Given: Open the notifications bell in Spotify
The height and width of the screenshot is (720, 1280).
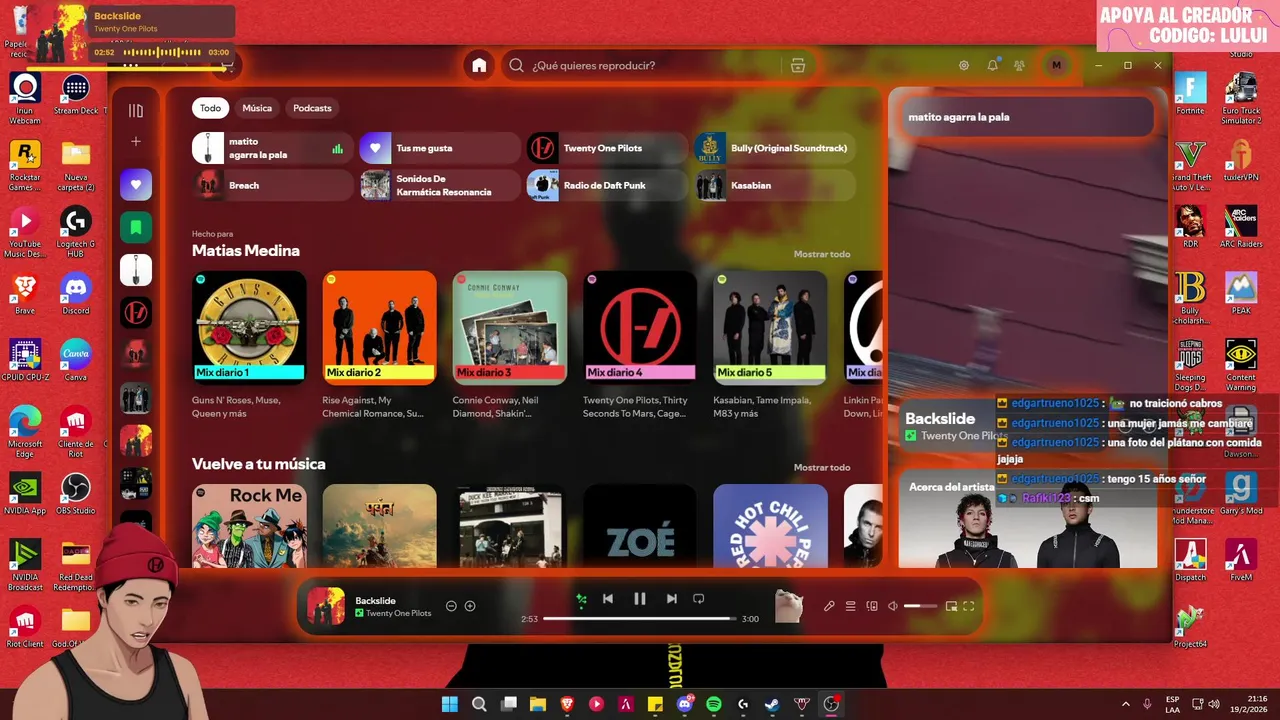Looking at the screenshot, I should [x=992, y=65].
